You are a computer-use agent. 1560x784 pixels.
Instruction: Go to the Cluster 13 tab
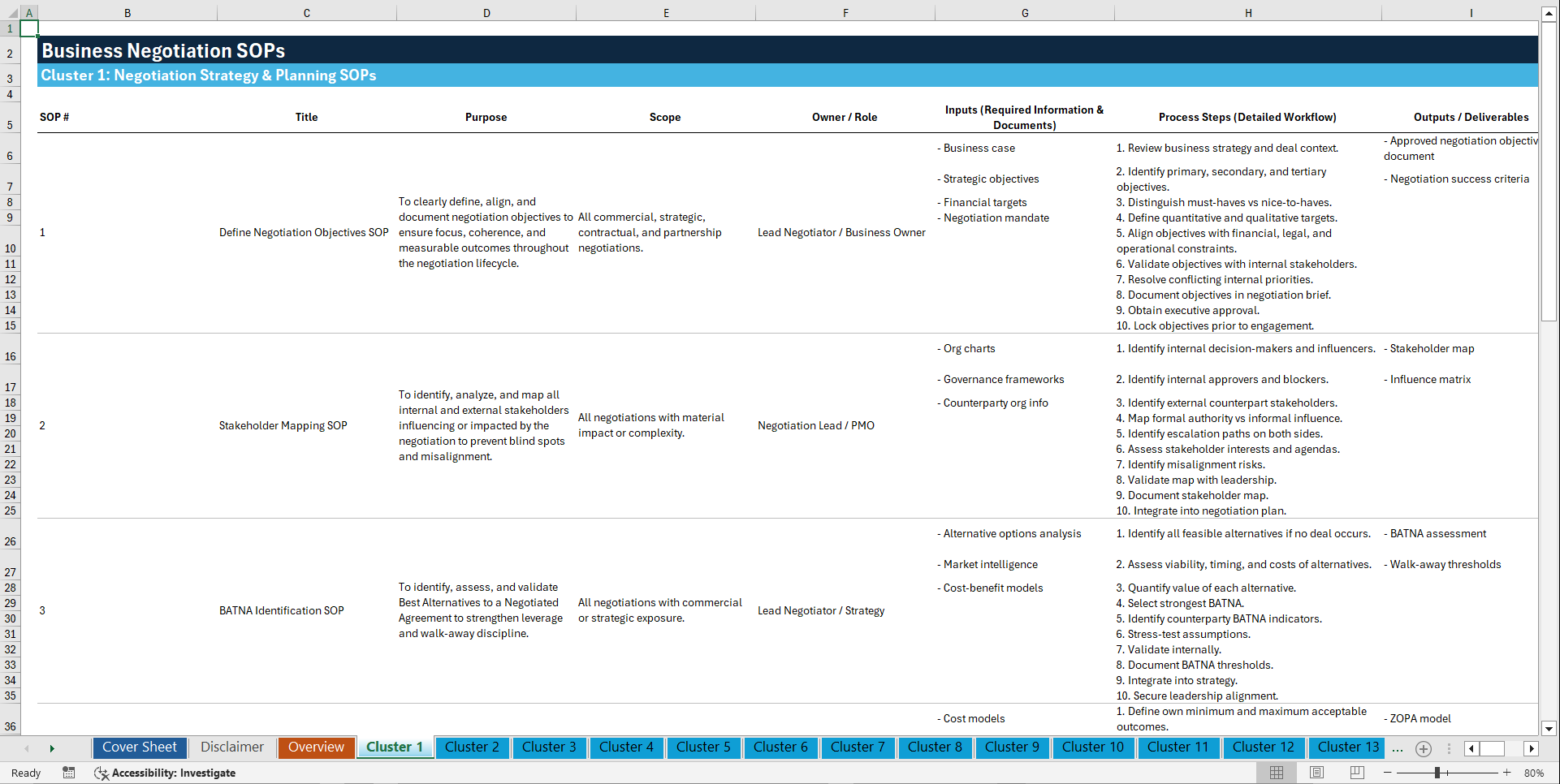click(x=1346, y=747)
